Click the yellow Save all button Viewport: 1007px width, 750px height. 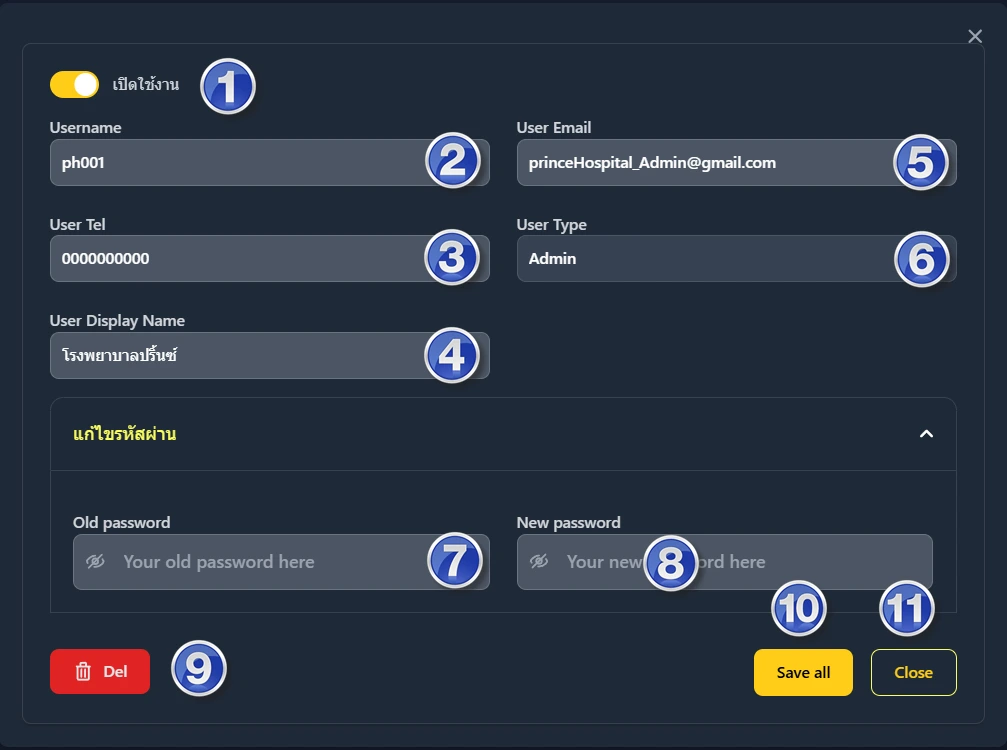pyautogui.click(x=803, y=672)
